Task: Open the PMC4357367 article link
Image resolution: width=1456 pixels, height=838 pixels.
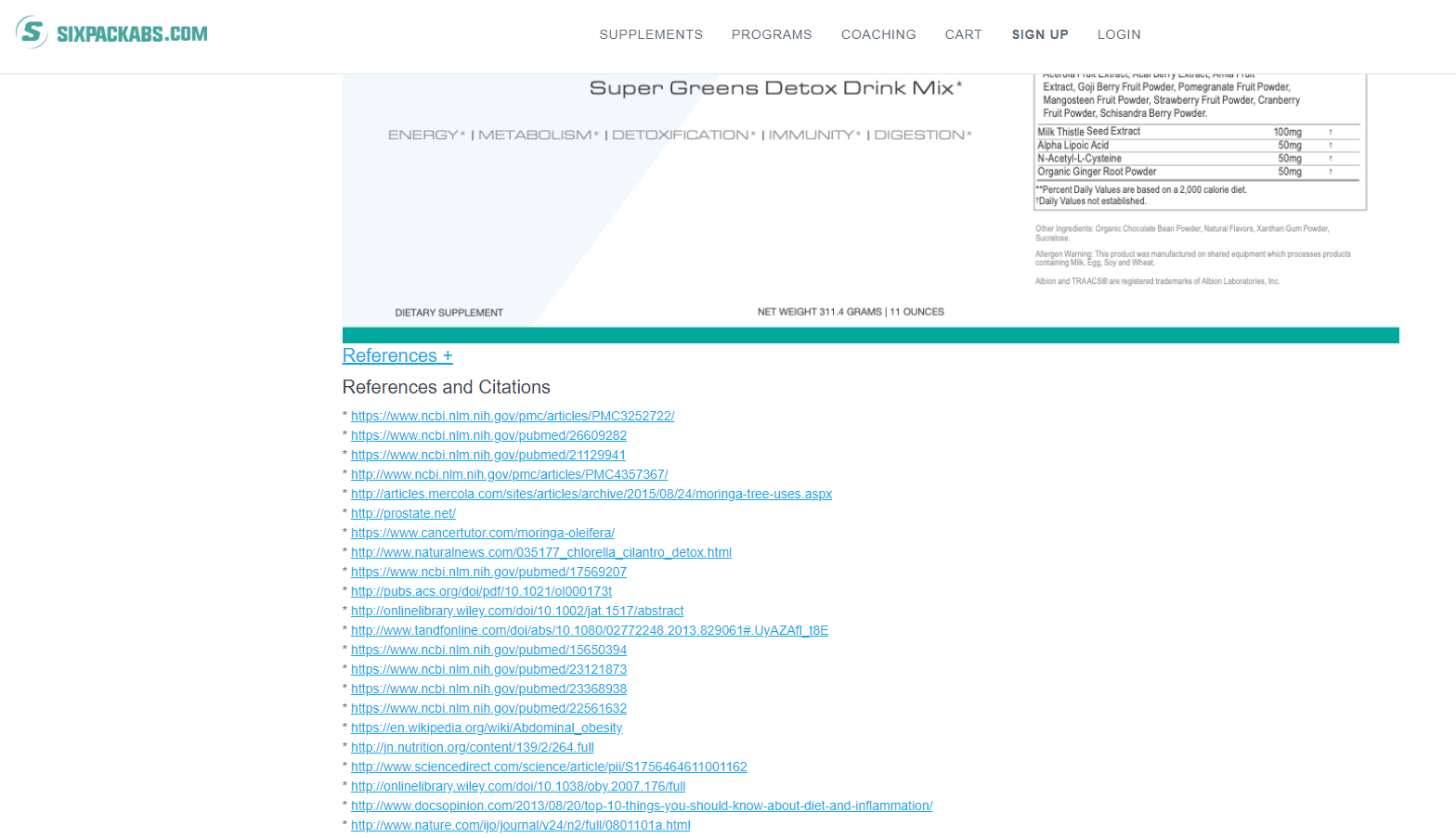Action: coord(509,474)
